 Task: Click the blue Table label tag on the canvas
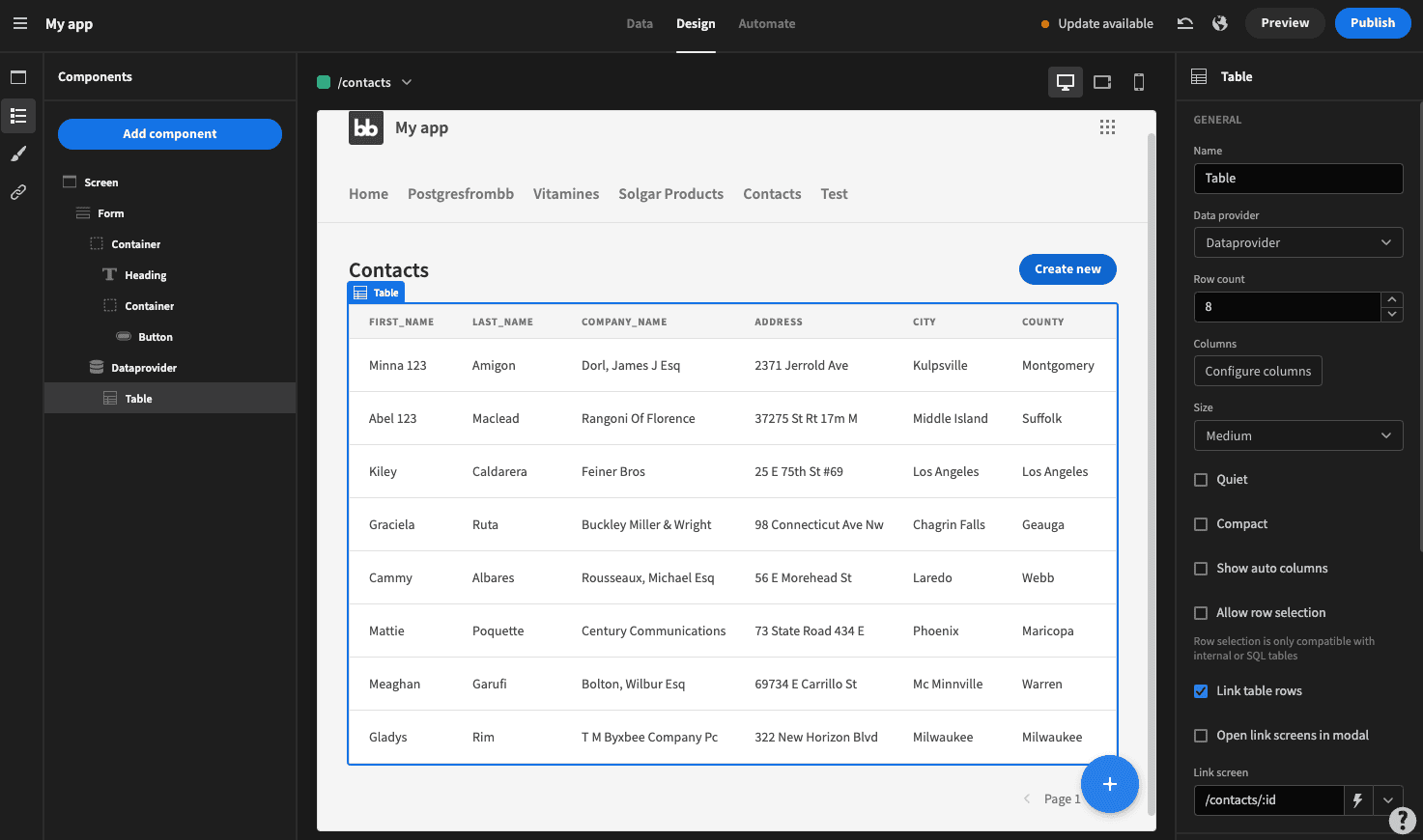tap(376, 293)
